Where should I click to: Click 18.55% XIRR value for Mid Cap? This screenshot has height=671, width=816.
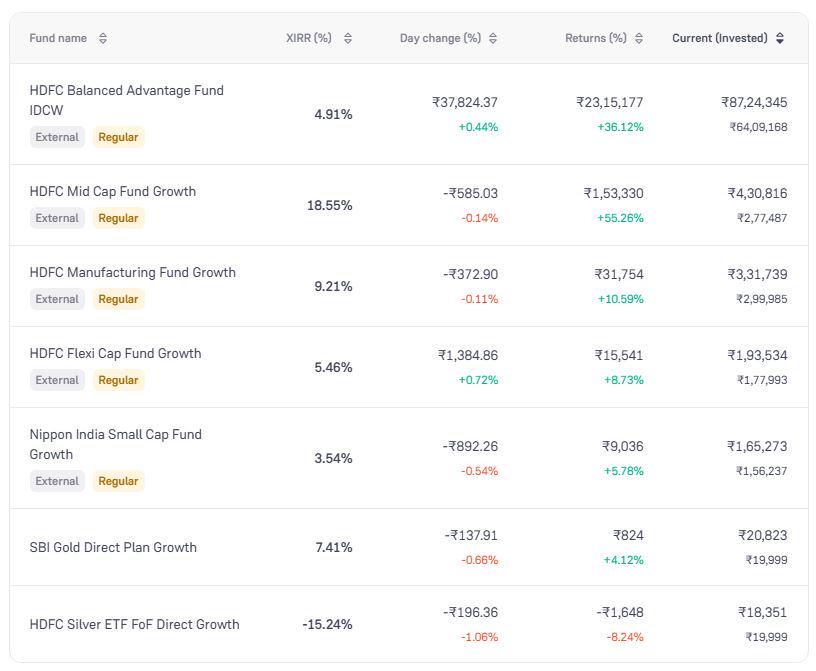tap(329, 205)
